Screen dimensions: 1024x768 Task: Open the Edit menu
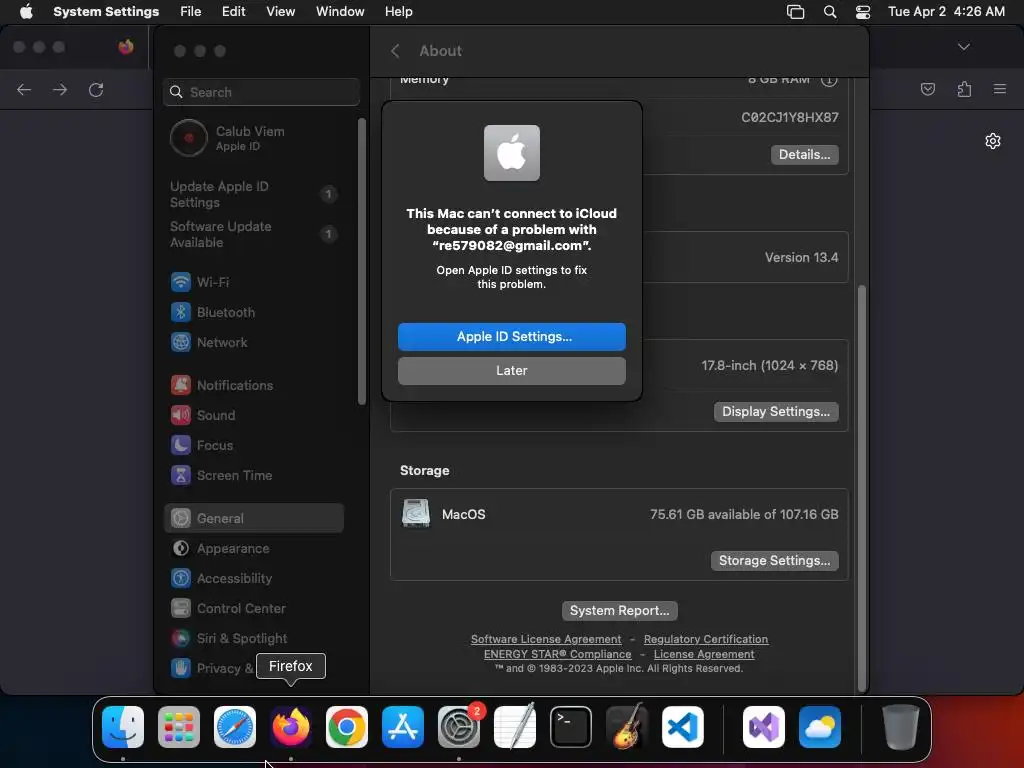(233, 12)
